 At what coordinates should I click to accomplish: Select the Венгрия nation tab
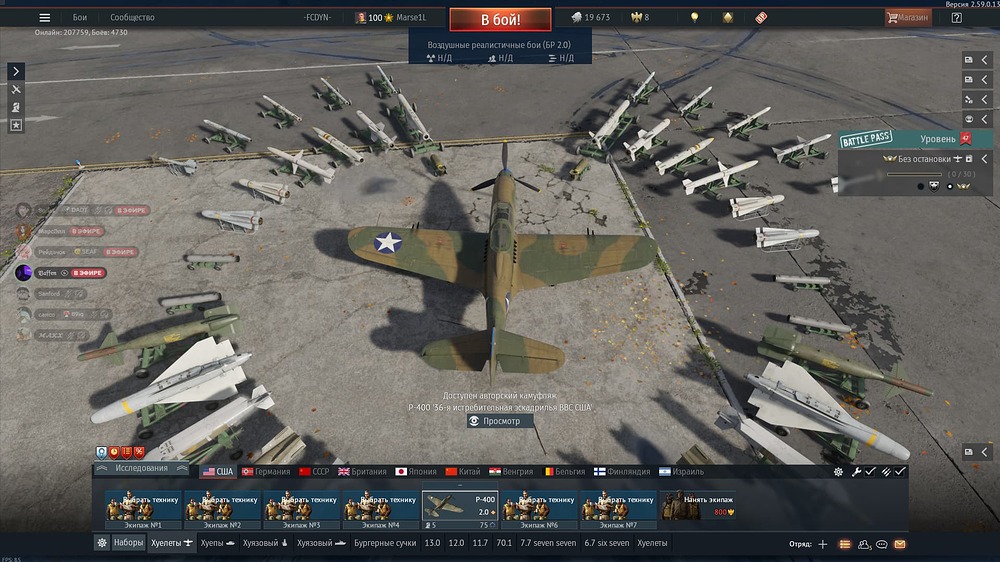(x=511, y=472)
